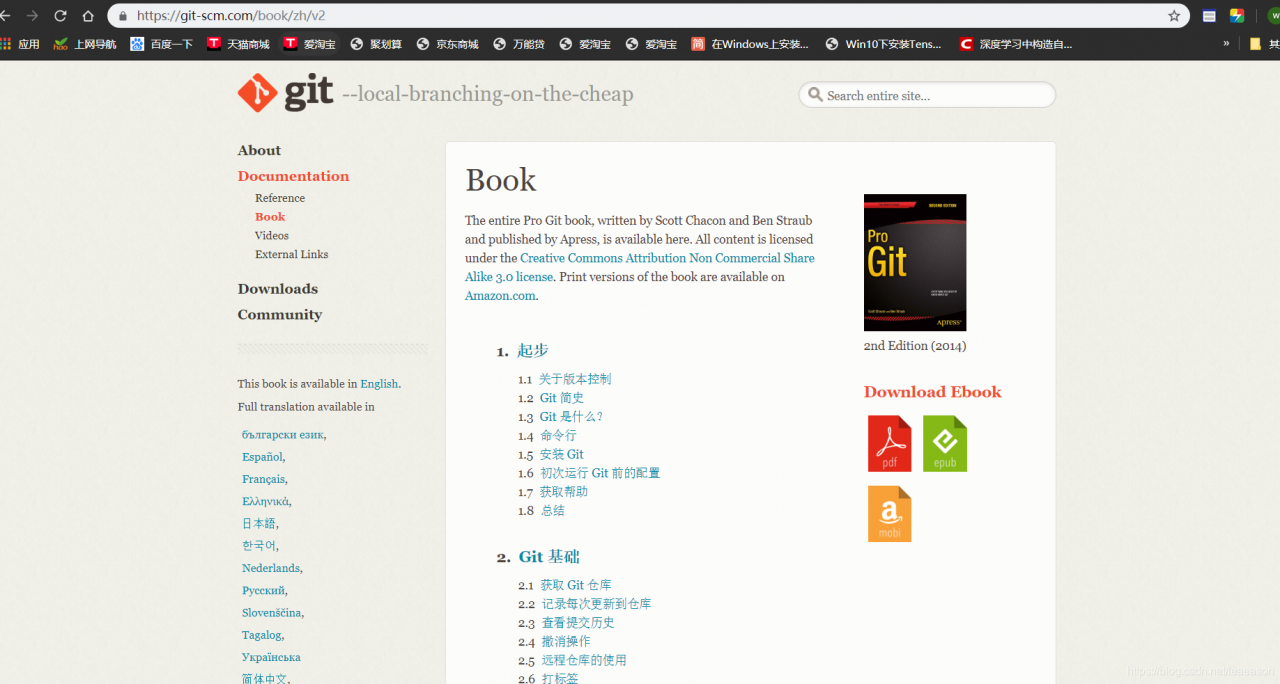Open 万能贷 bookmark

click(519, 44)
